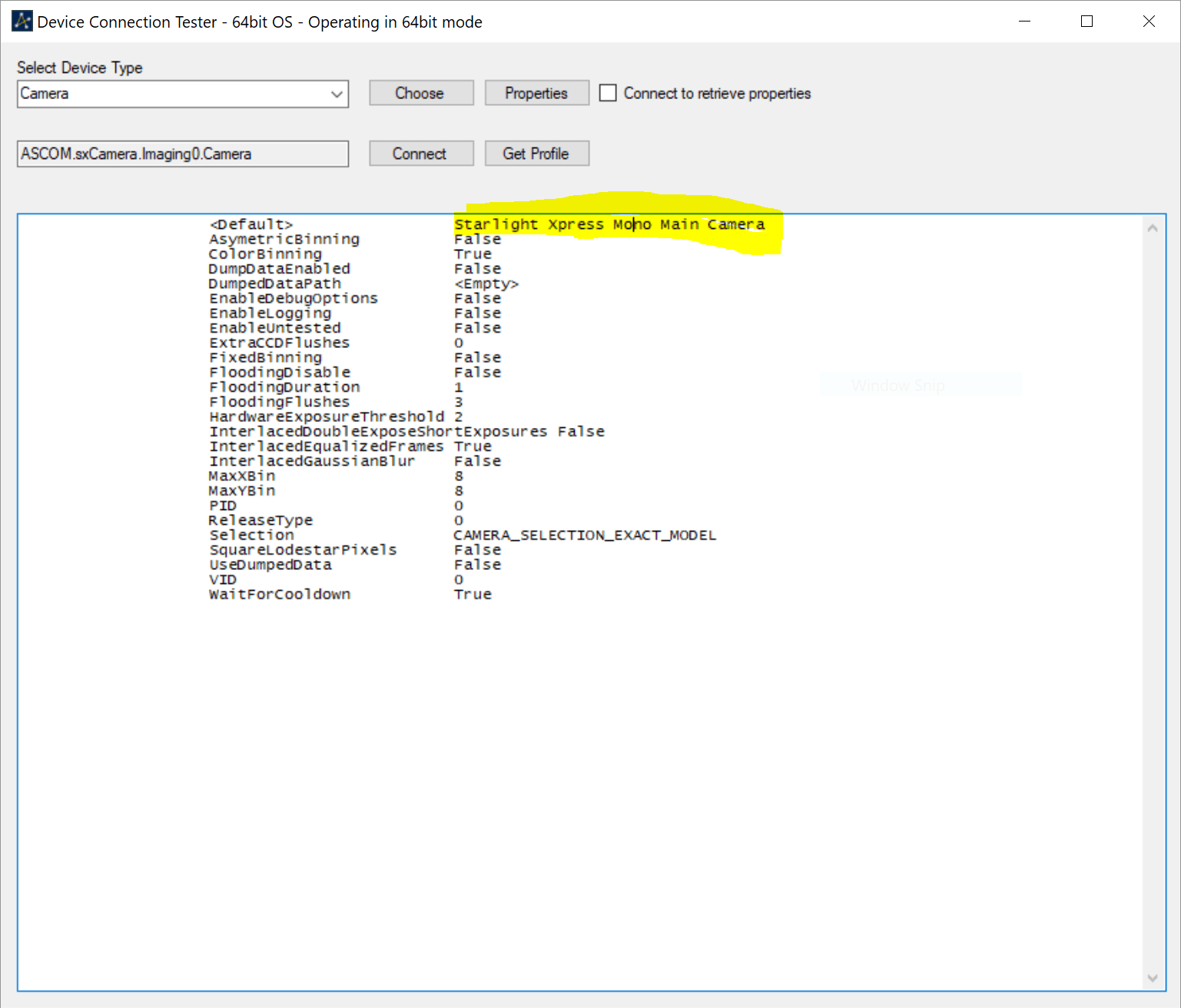Maximize the Device Connection Tester window
Screen dimensions: 1181x1008
(1086, 22)
